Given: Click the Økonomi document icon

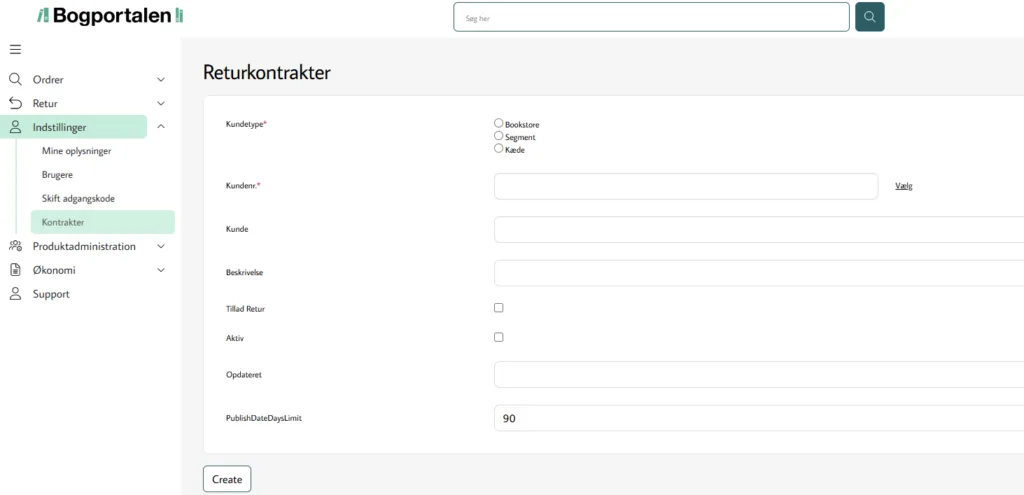Looking at the screenshot, I should pyautogui.click(x=15, y=270).
